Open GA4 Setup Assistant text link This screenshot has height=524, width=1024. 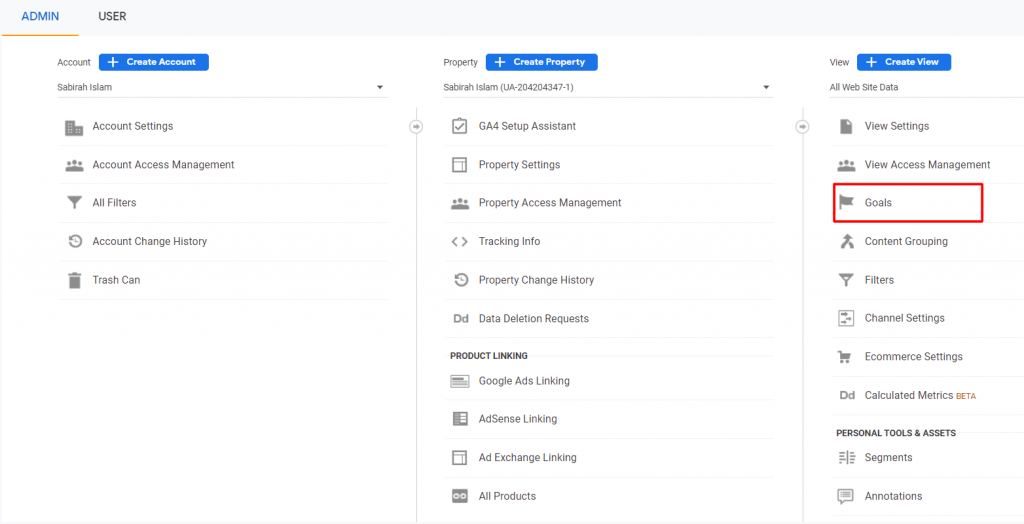pyautogui.click(x=527, y=126)
